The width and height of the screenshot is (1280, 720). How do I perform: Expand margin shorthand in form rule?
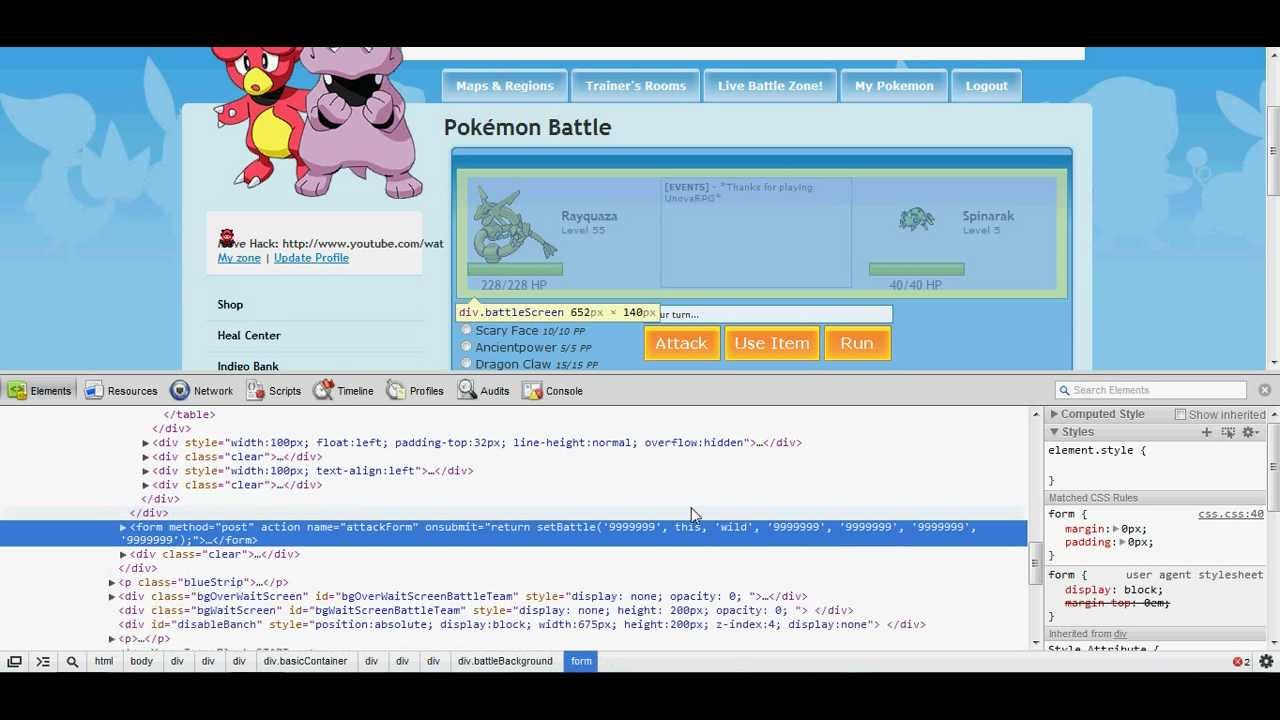click(x=1115, y=529)
